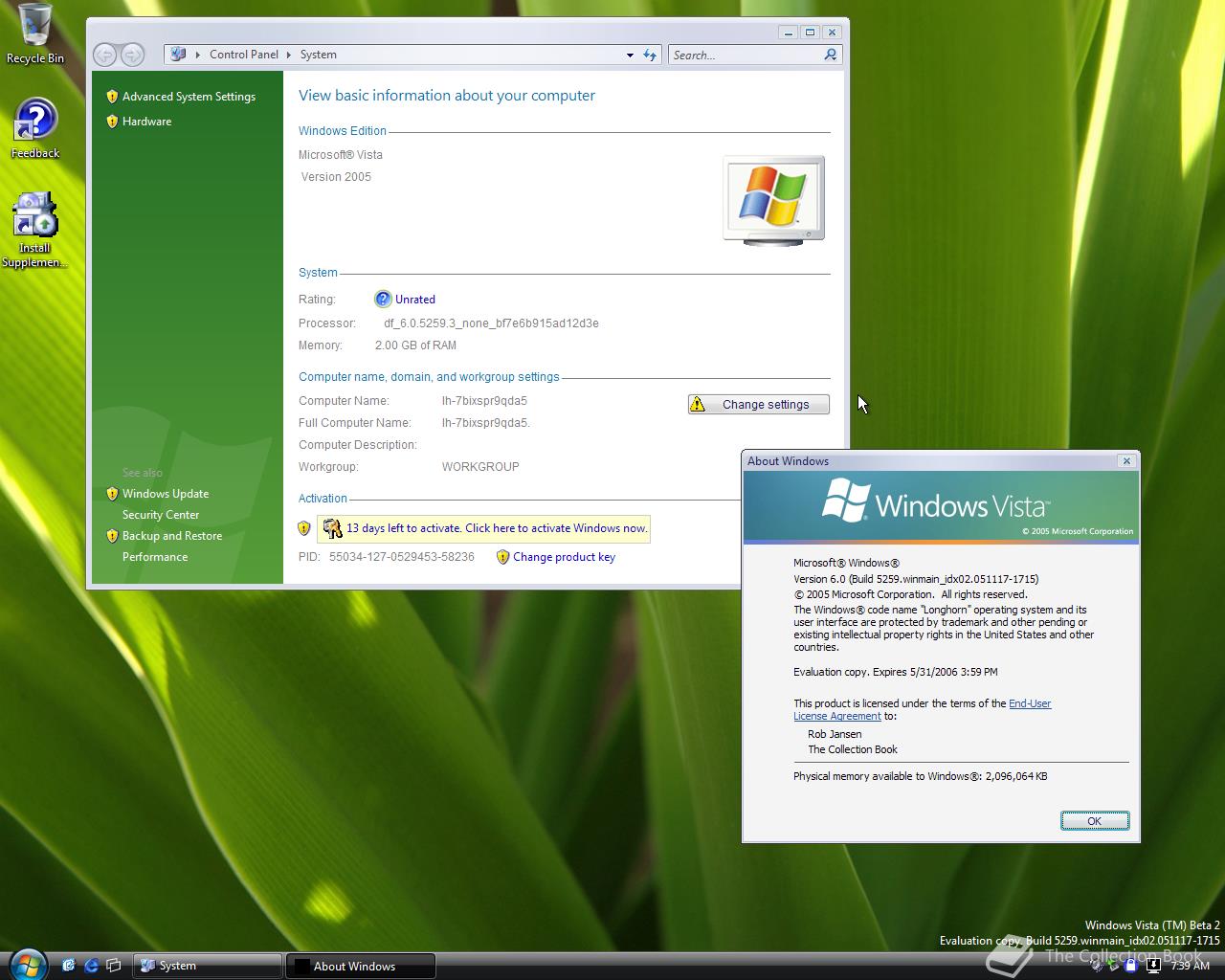
Task: Click the Rob Jansen licensee name
Action: (835, 734)
